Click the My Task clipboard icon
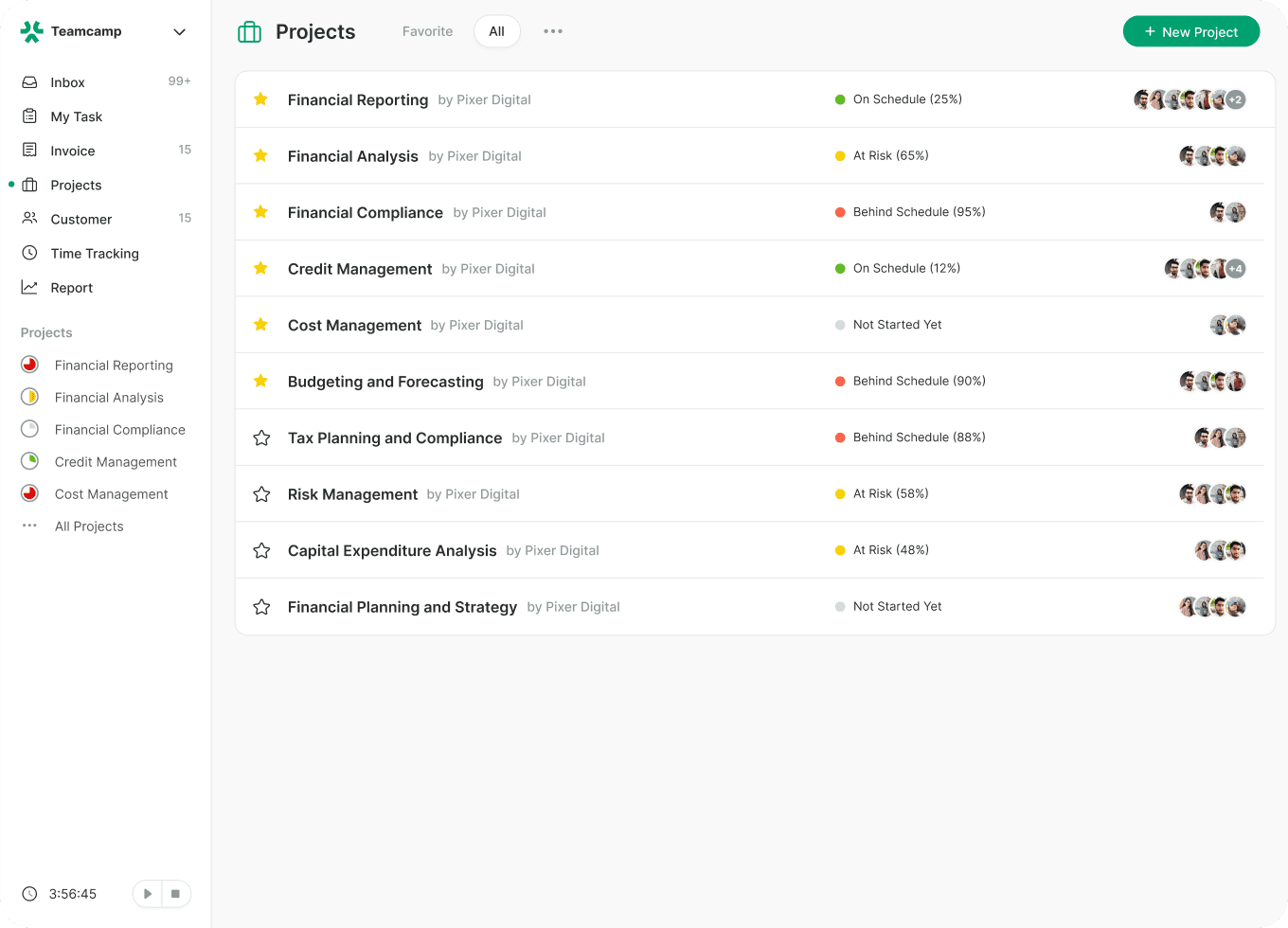Screen dimensions: 1288x928 click(x=30, y=116)
